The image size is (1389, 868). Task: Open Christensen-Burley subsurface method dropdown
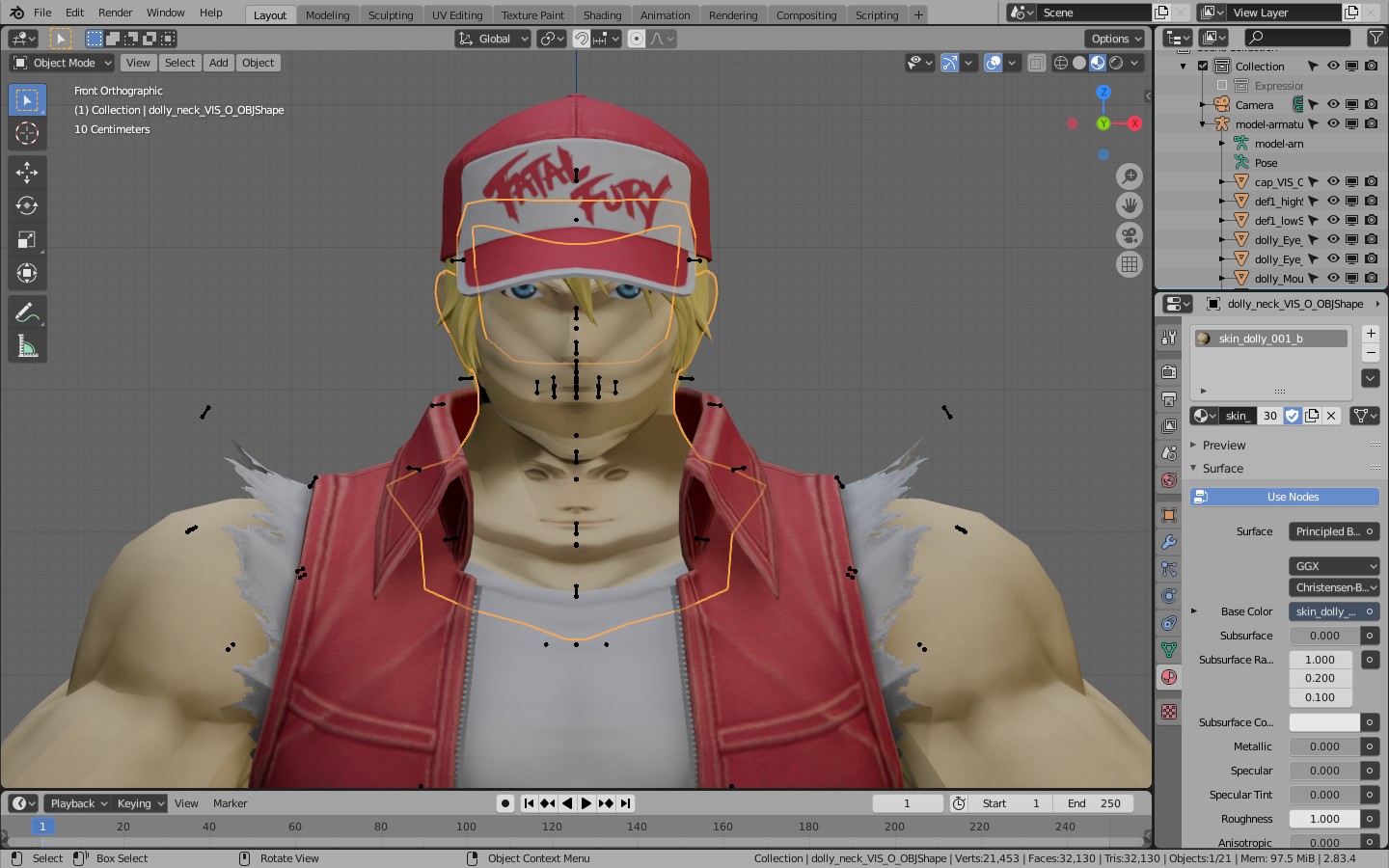[1334, 587]
